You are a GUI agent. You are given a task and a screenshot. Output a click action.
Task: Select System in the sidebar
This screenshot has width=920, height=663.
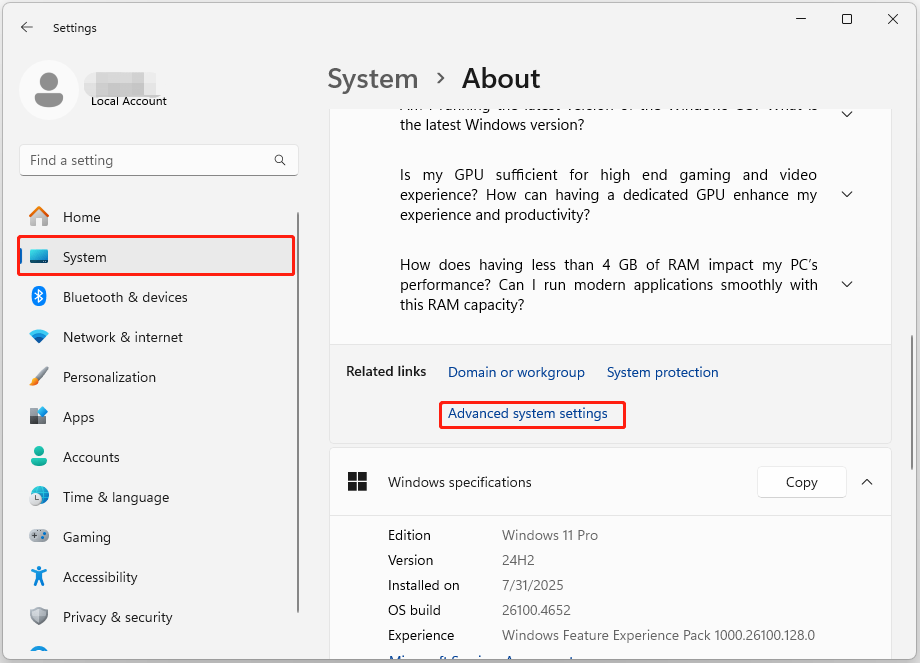(156, 256)
